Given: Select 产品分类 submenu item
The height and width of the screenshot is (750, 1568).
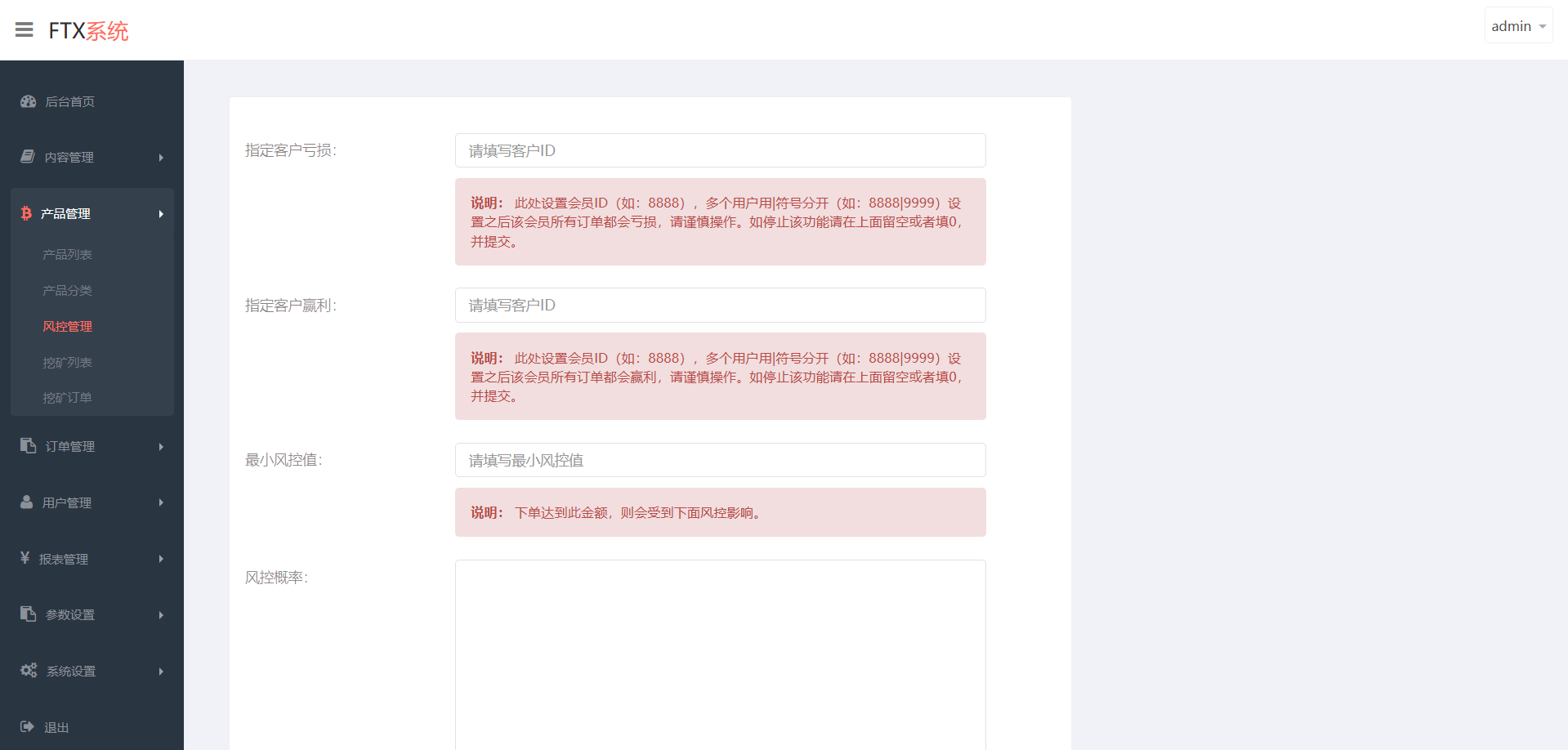Looking at the screenshot, I should (x=67, y=291).
